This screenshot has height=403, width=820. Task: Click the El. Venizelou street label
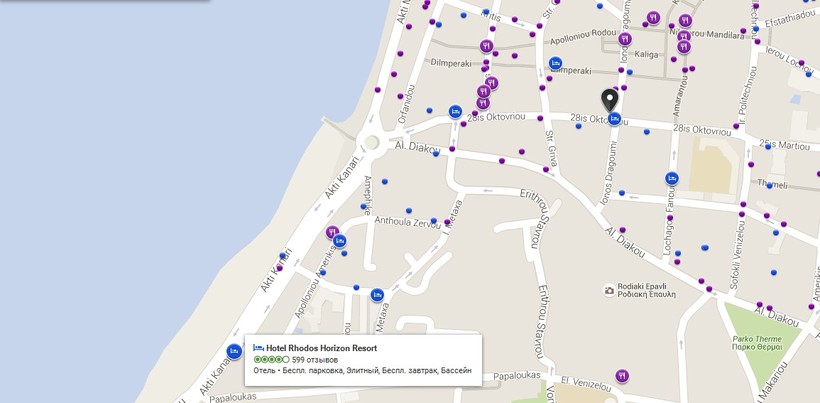tap(586, 383)
